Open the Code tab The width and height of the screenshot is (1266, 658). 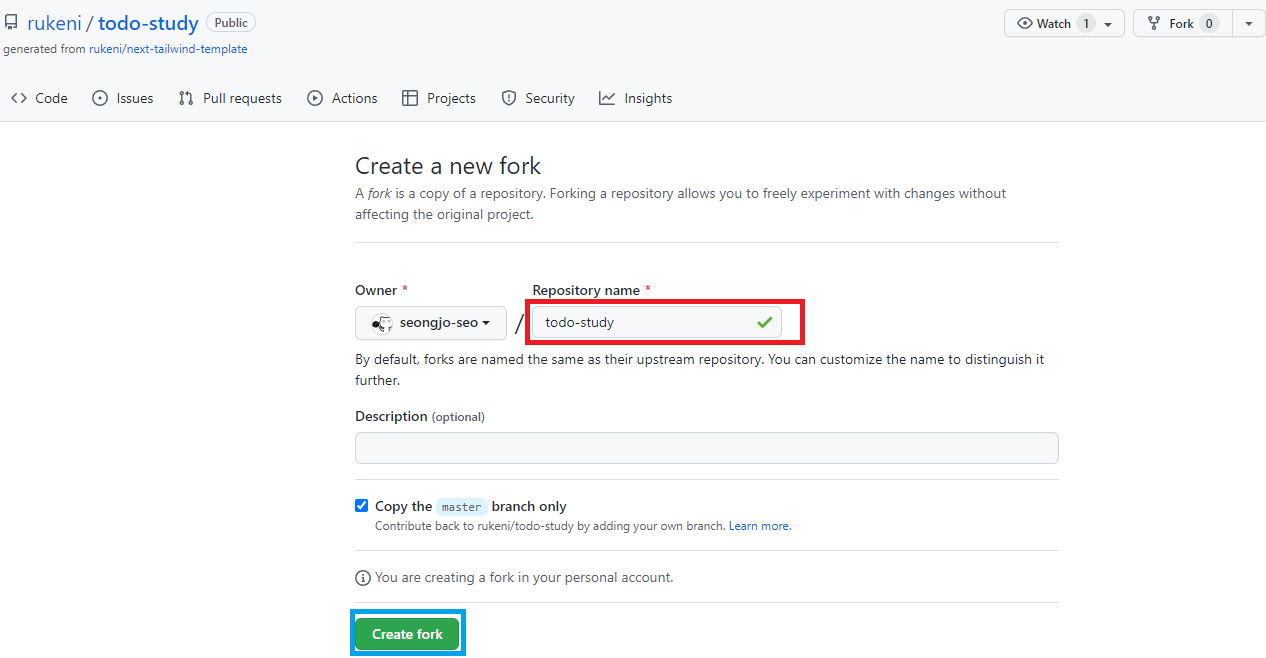[39, 98]
